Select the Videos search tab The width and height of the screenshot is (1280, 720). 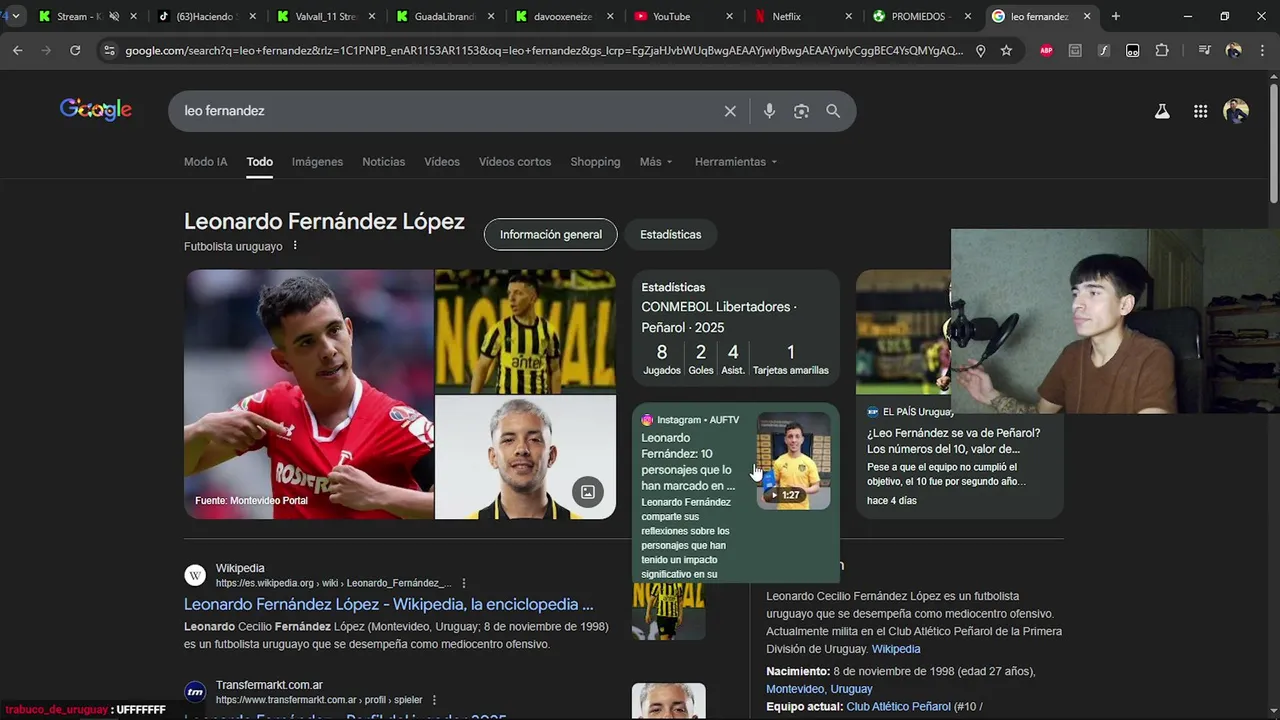442,162
